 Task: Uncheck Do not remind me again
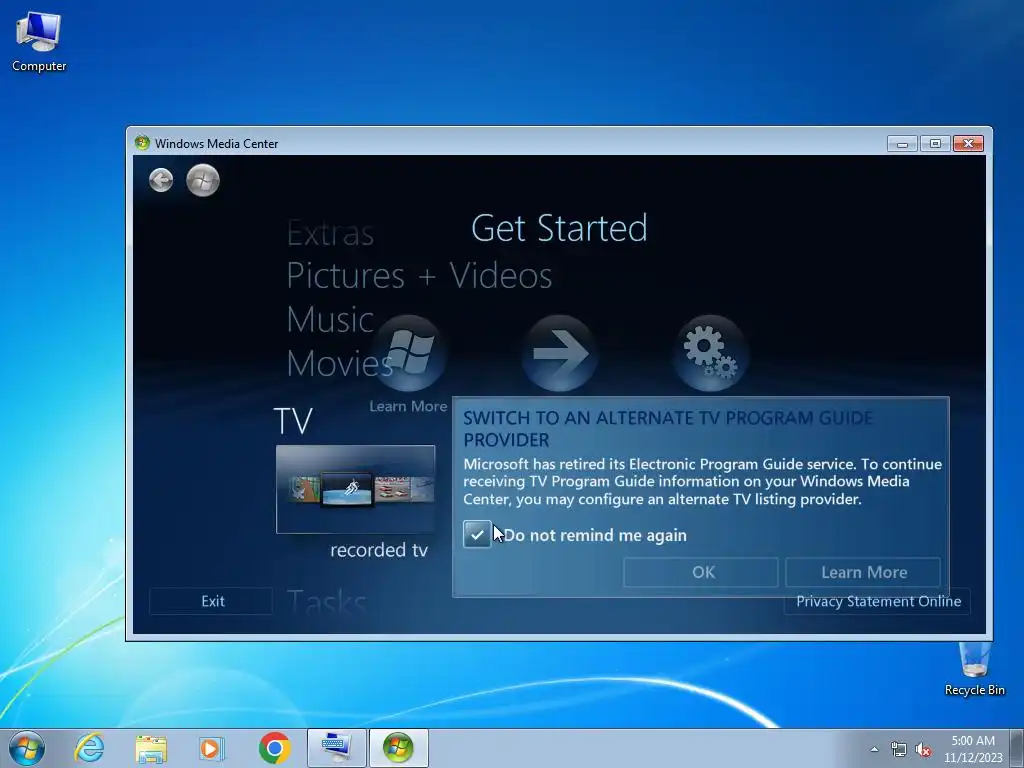477,535
